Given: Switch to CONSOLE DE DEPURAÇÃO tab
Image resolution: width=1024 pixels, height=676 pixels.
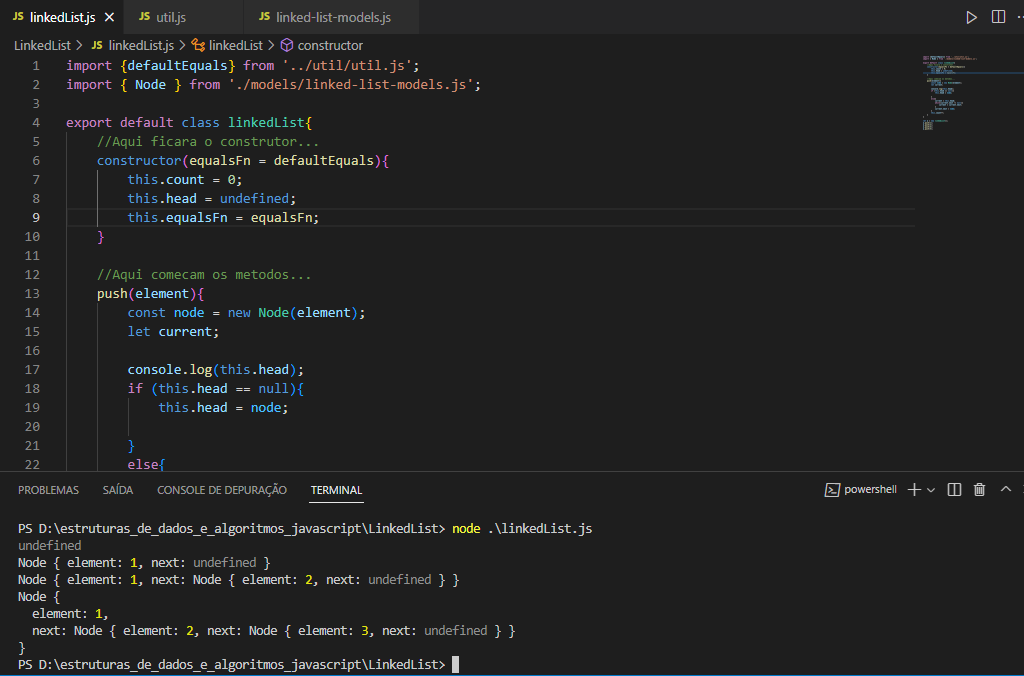Looking at the screenshot, I should click(221, 490).
